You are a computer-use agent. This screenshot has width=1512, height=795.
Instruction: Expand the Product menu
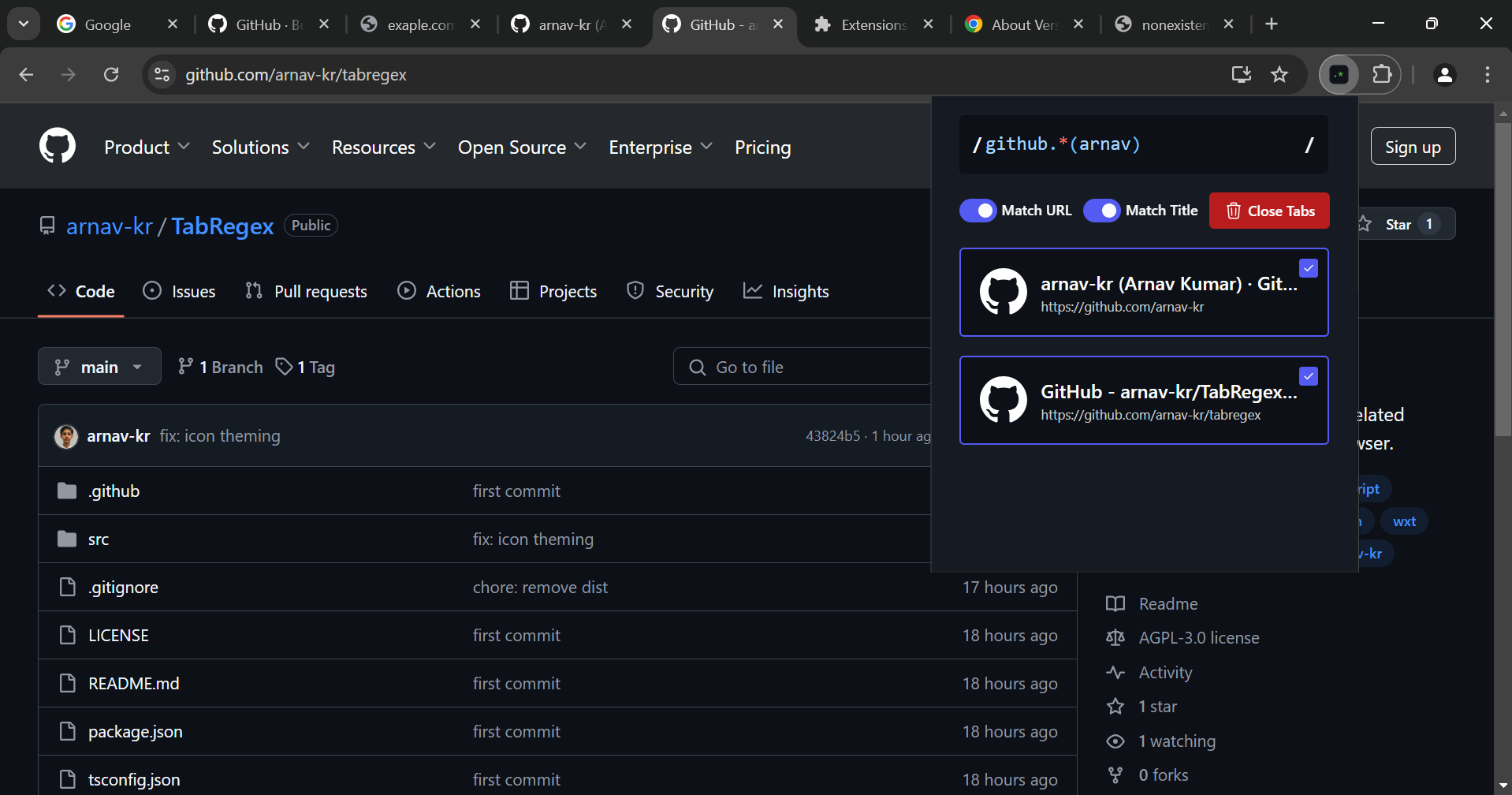point(147,147)
